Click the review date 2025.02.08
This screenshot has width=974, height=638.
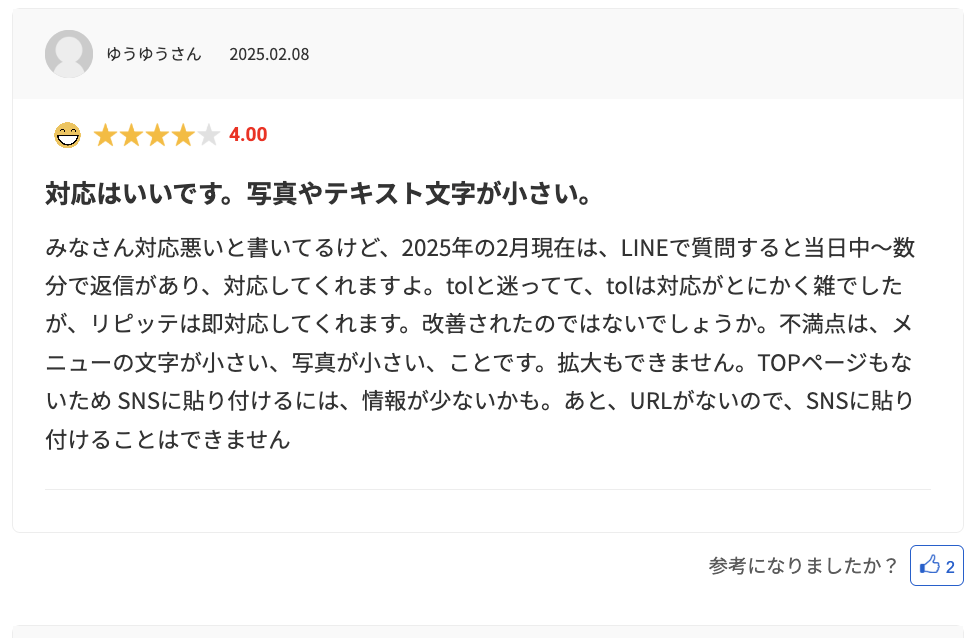tap(269, 54)
